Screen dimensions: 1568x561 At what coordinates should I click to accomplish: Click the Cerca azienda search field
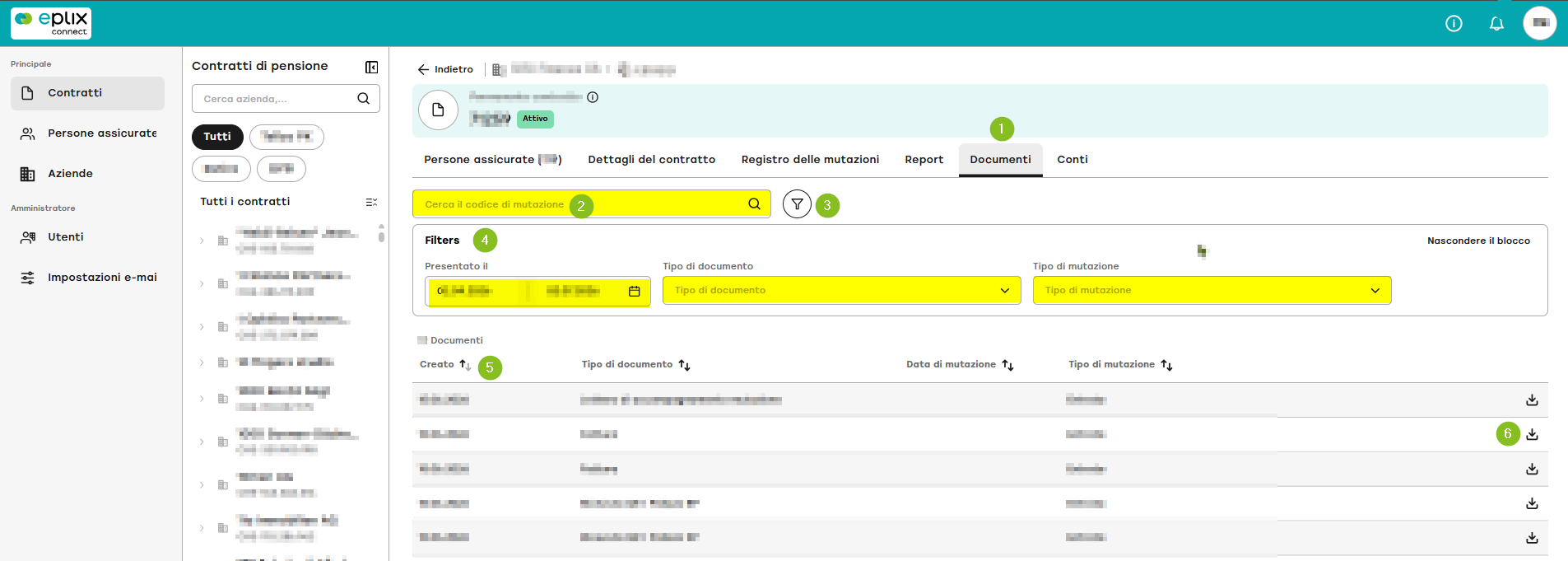[x=286, y=99]
